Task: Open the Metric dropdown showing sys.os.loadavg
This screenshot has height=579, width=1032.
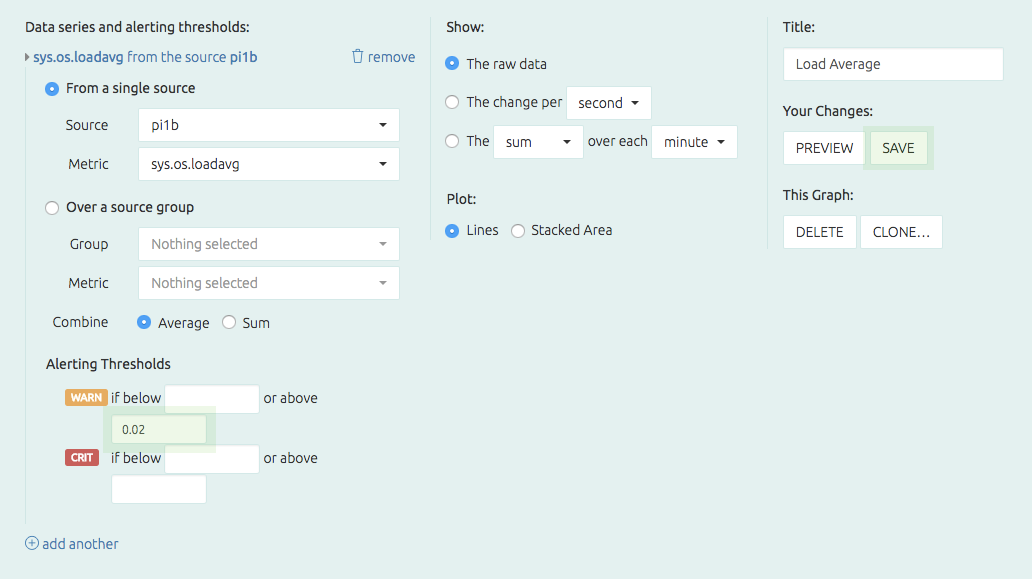Action: [268, 164]
